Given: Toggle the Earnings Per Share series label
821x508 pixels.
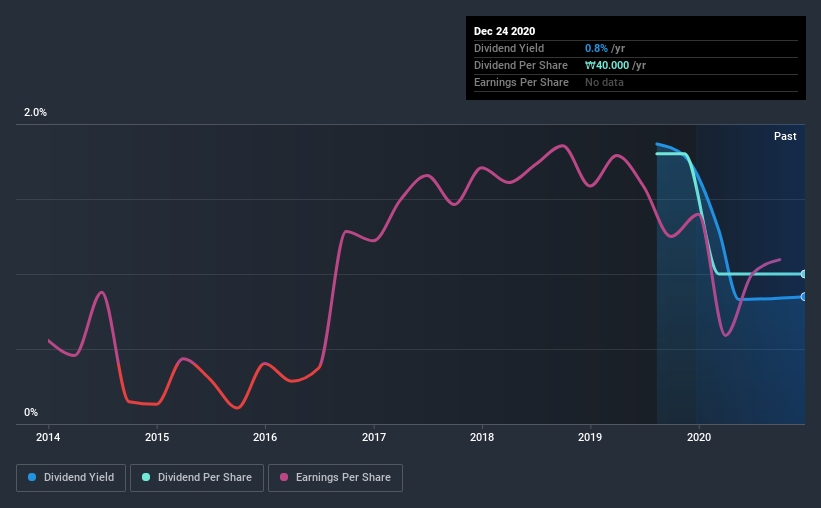Looking at the screenshot, I should (x=343, y=478).
